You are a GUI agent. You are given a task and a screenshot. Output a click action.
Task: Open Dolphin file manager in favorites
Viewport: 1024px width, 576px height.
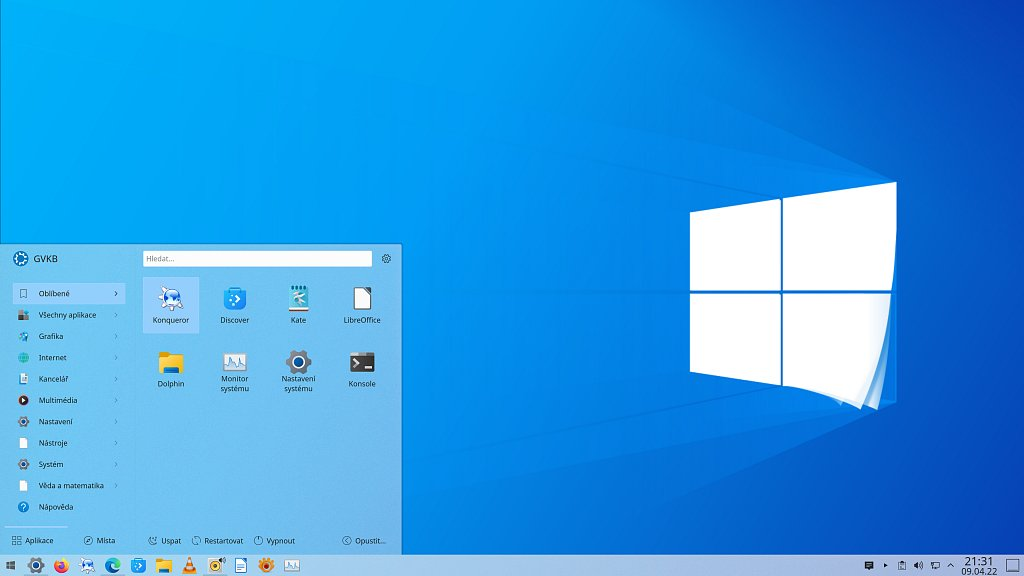pyautogui.click(x=170, y=369)
